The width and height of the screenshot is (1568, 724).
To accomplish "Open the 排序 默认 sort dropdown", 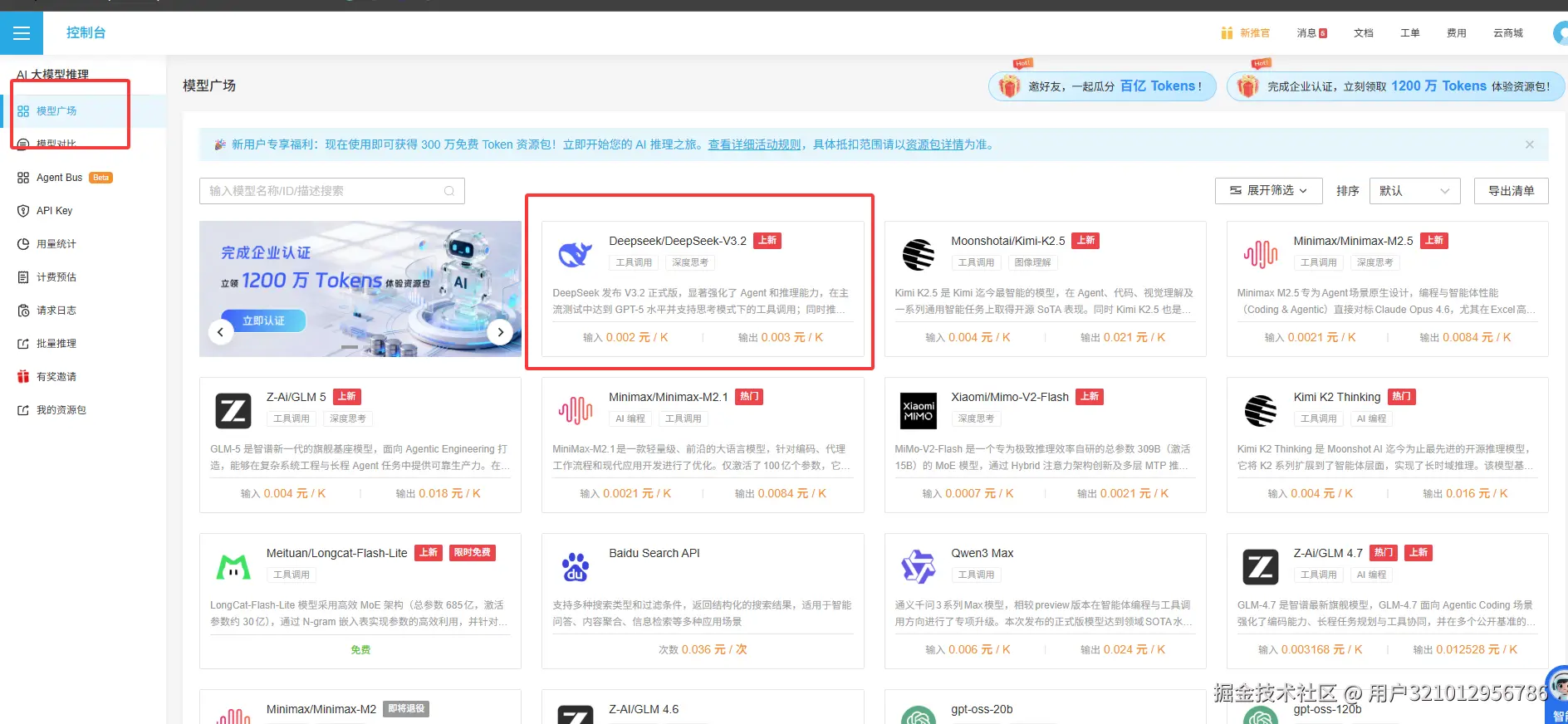I will coord(1415,191).
